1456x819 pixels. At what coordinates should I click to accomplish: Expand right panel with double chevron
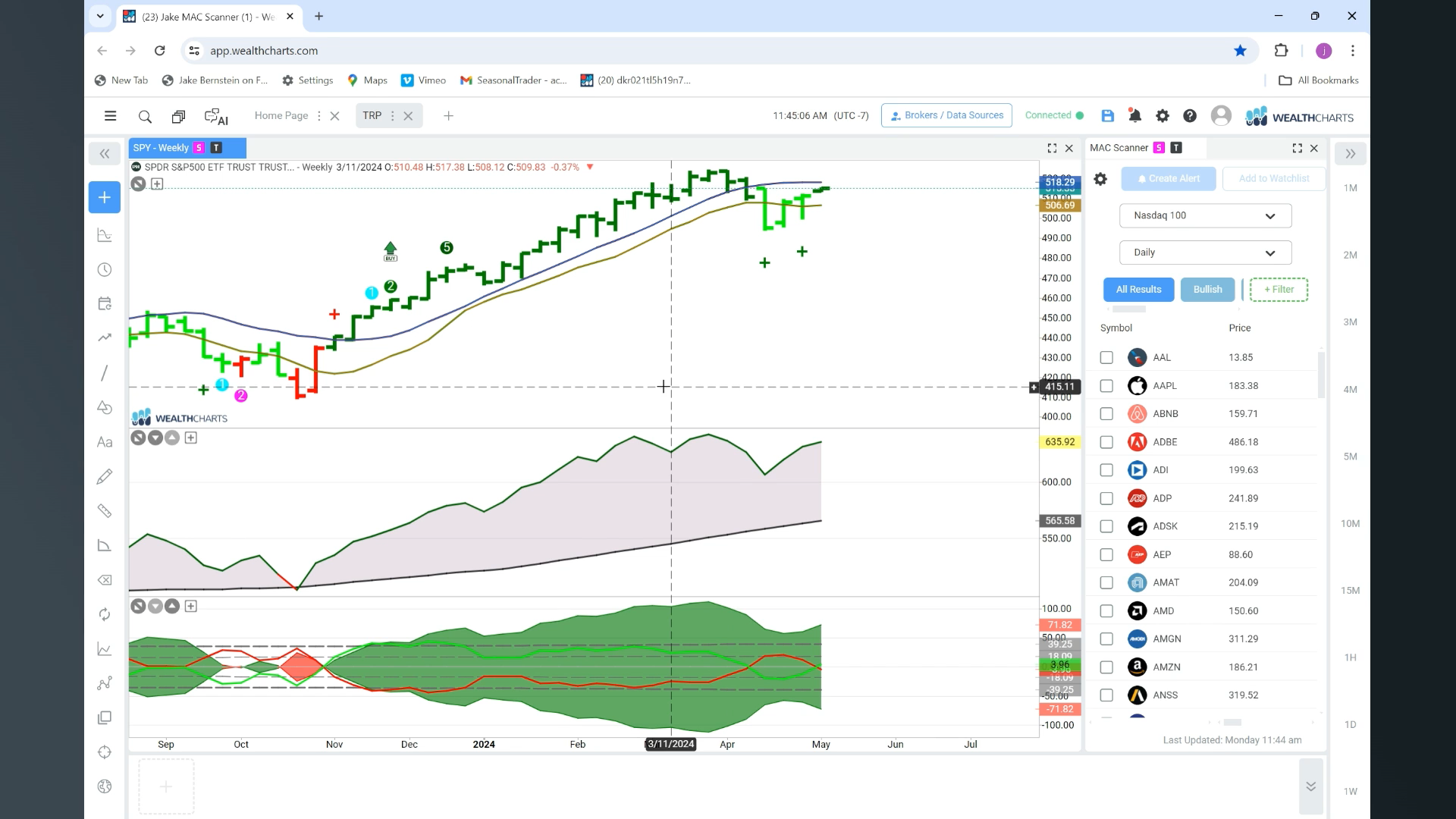pyautogui.click(x=1351, y=154)
